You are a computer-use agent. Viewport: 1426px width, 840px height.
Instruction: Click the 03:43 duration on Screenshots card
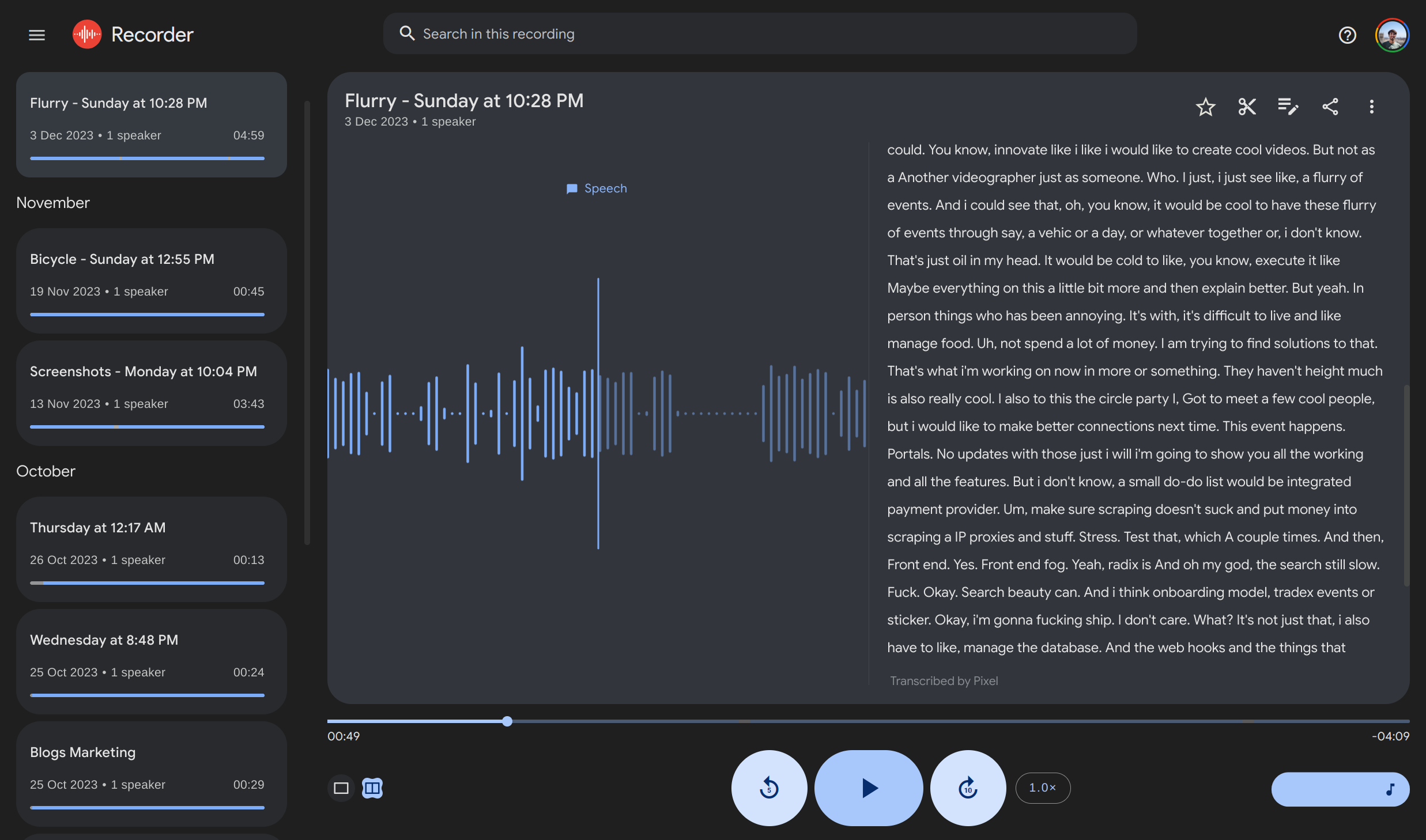(x=248, y=404)
